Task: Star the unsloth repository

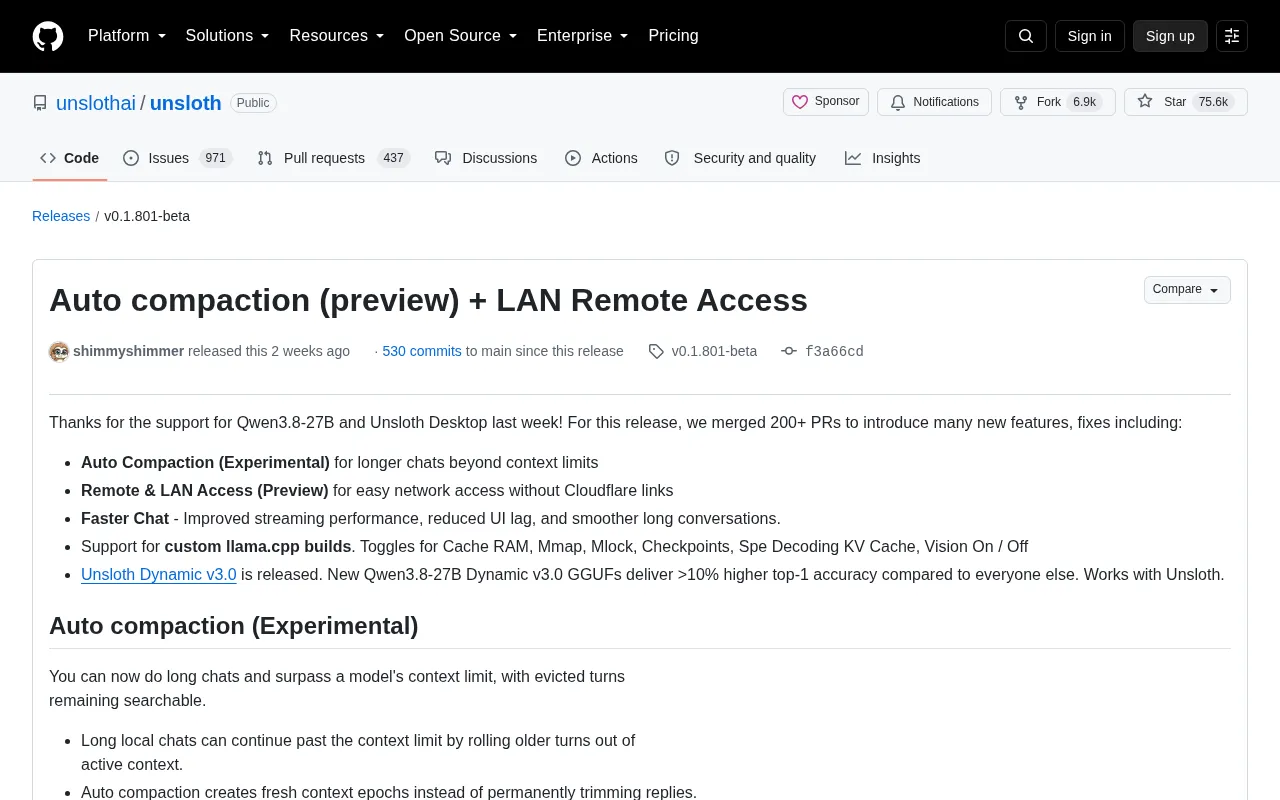Action: coord(1186,102)
